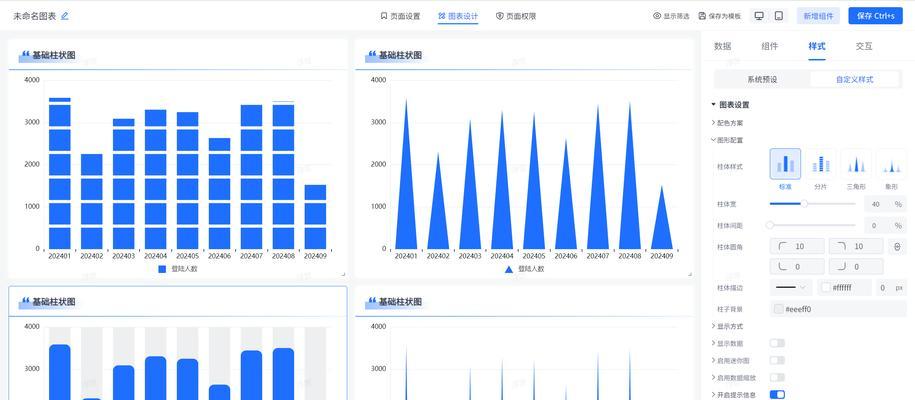The image size is (915, 400).
Task: Adjust 柱体宽 slider
Action: pyautogui.click(x=804, y=204)
